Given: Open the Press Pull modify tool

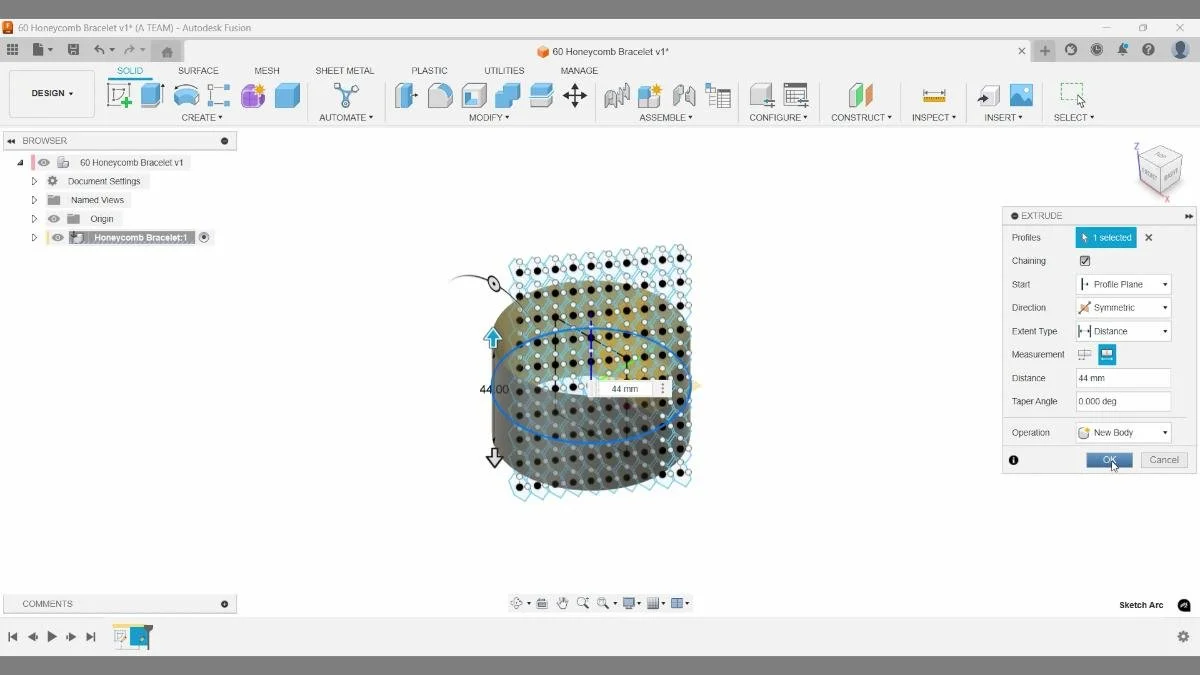Looking at the screenshot, I should tap(406, 95).
